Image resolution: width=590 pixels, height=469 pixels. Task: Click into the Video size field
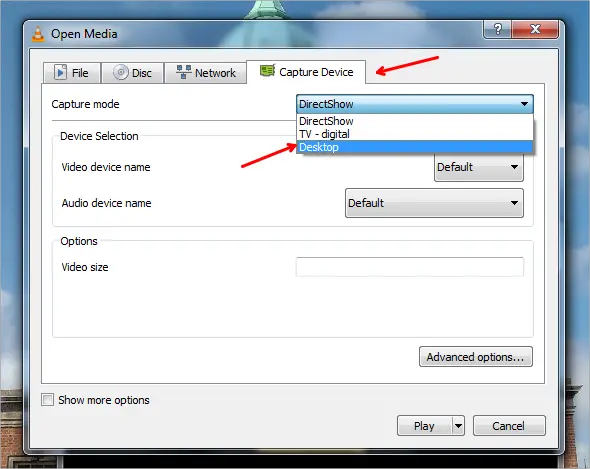pos(410,267)
